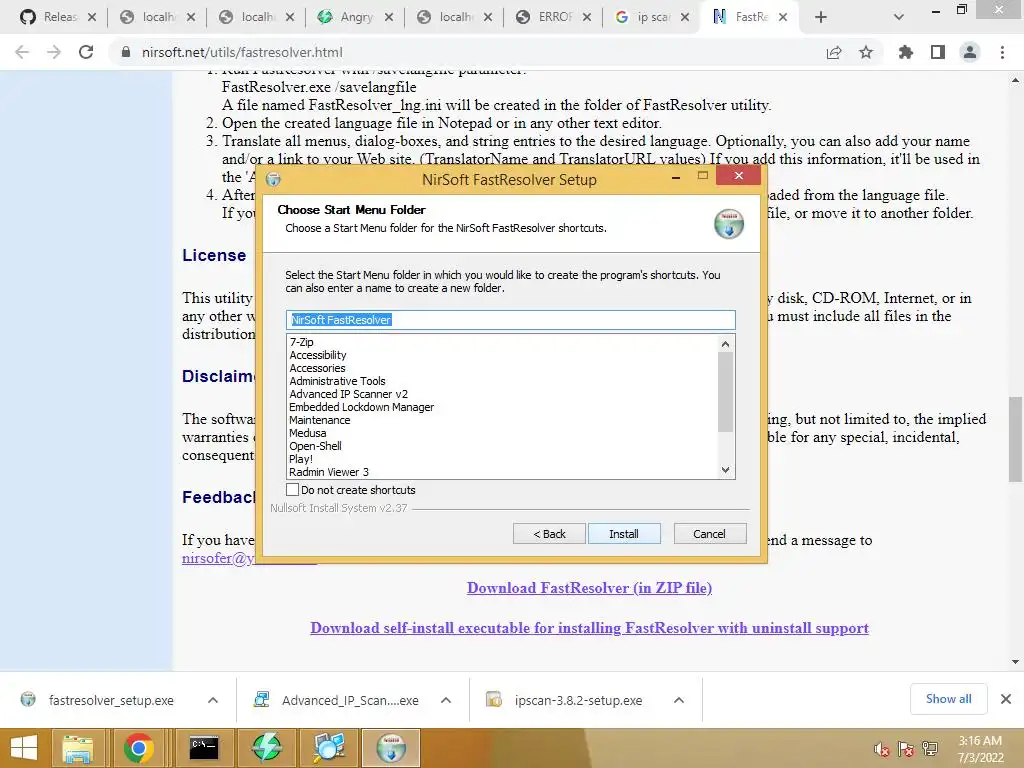
Task: Open the Command Prompt taskbar icon
Action: tap(204, 748)
